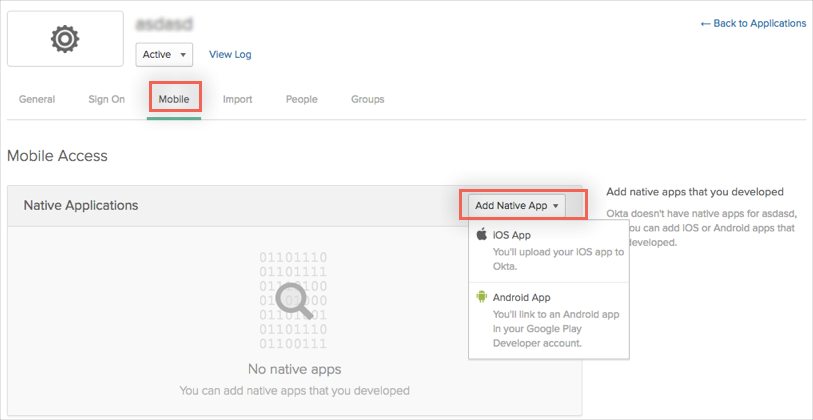The width and height of the screenshot is (813, 420).
Task: Click the gear app logo icon
Action: 65,39
